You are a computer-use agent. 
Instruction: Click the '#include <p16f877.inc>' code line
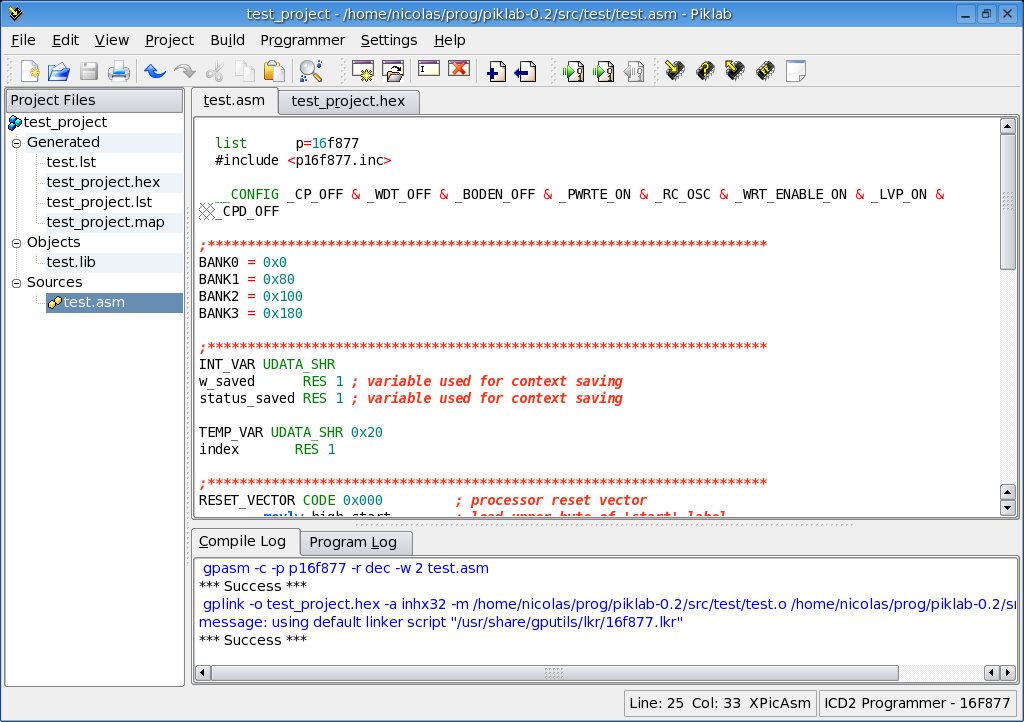tap(303, 161)
